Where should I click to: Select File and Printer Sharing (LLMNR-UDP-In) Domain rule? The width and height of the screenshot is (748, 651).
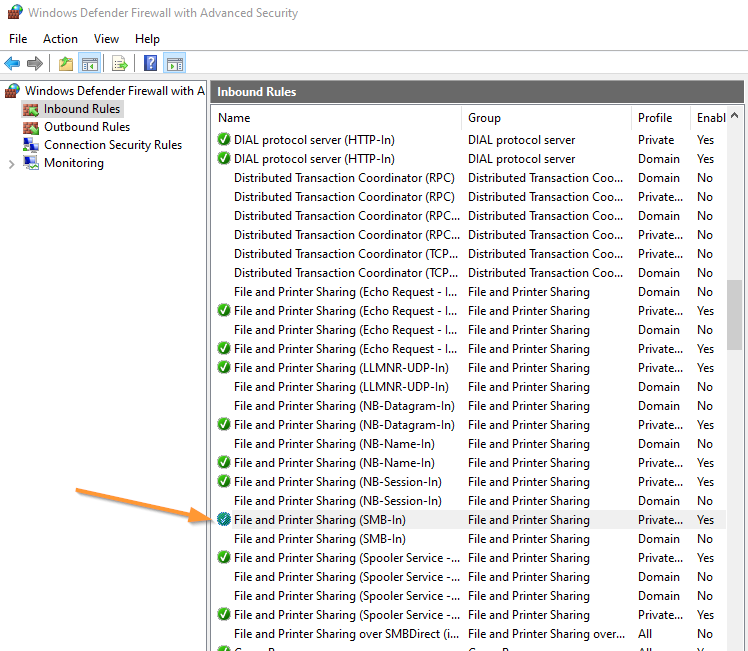click(x=470, y=387)
